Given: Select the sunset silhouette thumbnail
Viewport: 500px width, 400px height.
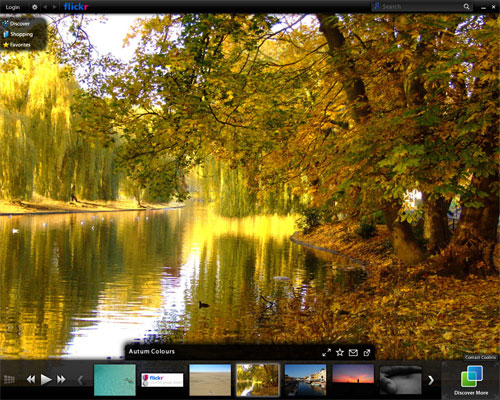Looking at the screenshot, I should [x=353, y=374].
